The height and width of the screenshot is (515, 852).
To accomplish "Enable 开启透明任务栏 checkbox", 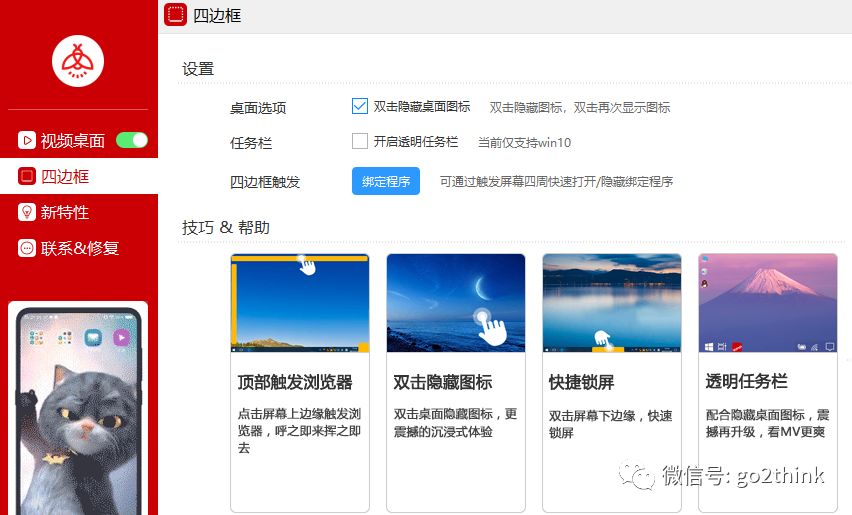I will 360,141.
